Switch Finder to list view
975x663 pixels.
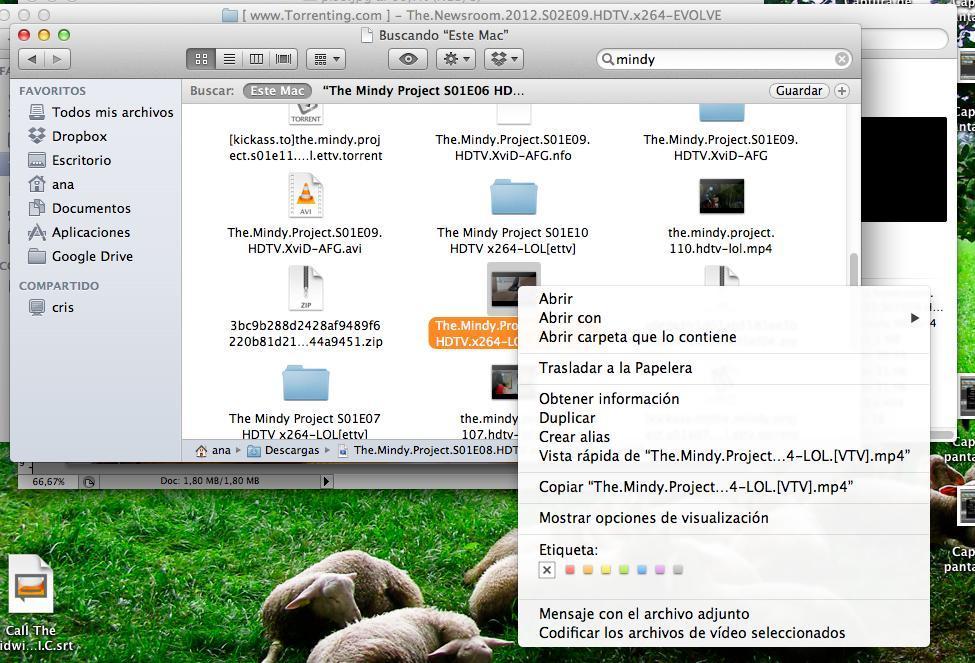(x=229, y=59)
